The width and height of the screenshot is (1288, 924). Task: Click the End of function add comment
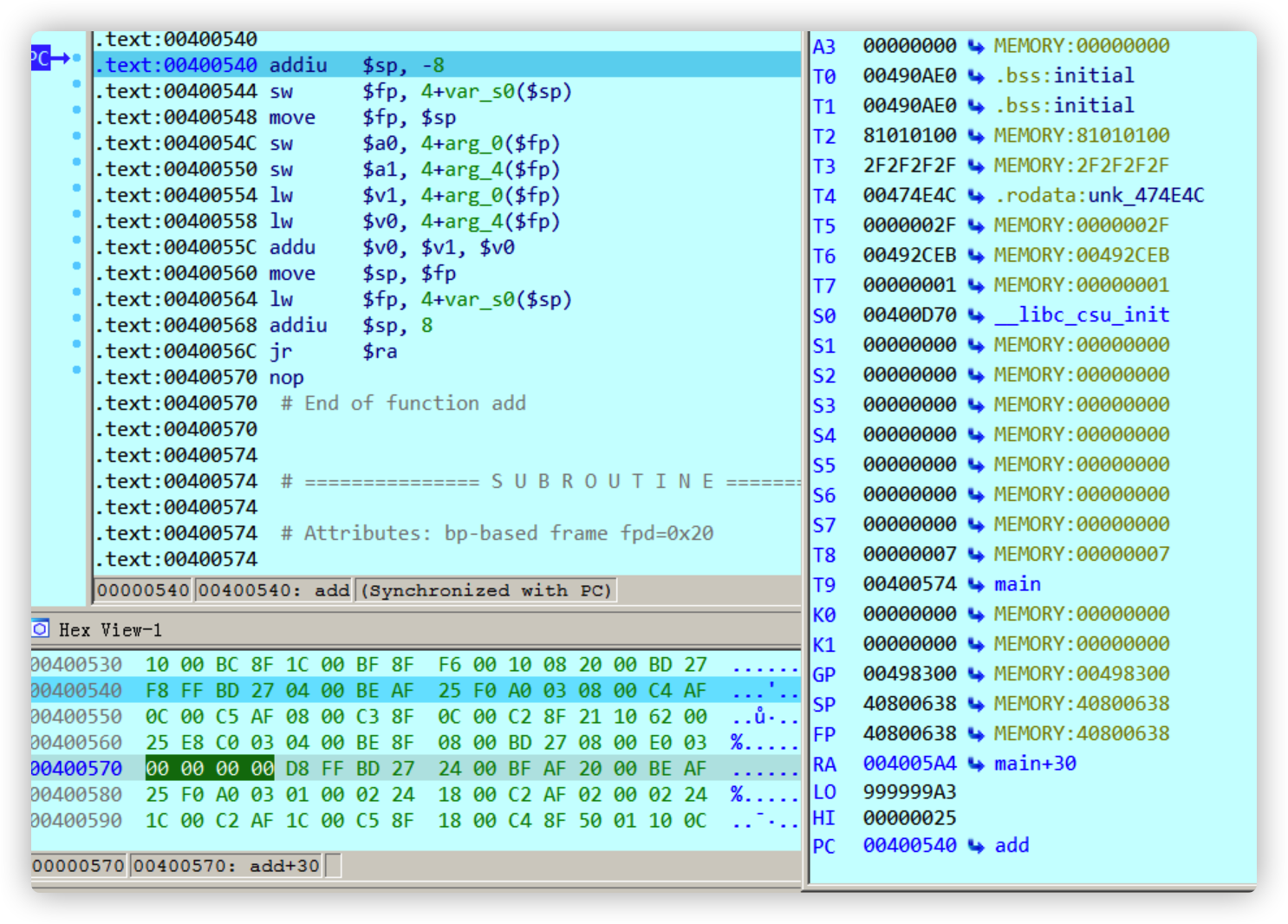click(404, 403)
